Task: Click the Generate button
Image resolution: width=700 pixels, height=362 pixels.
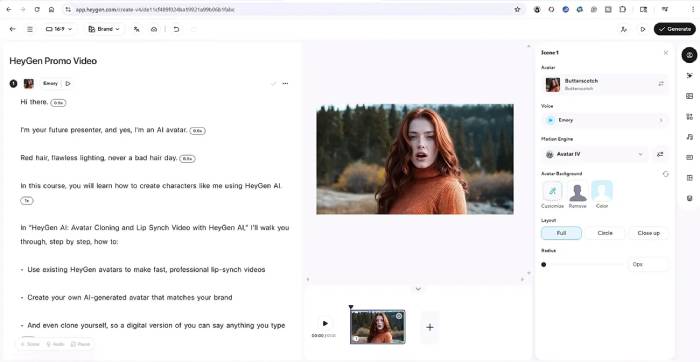Action: (675, 29)
